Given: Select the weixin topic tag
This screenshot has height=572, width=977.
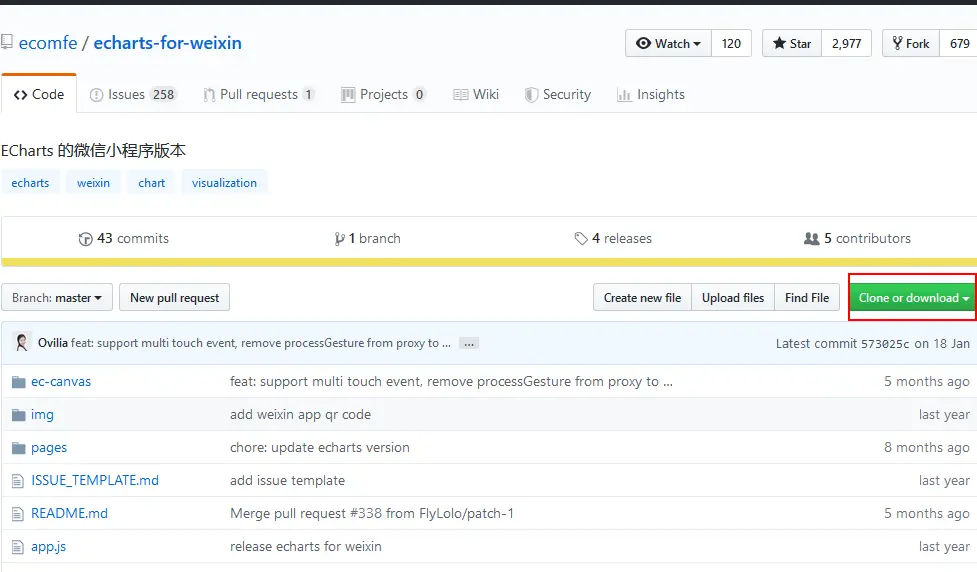Looking at the screenshot, I should (93, 183).
